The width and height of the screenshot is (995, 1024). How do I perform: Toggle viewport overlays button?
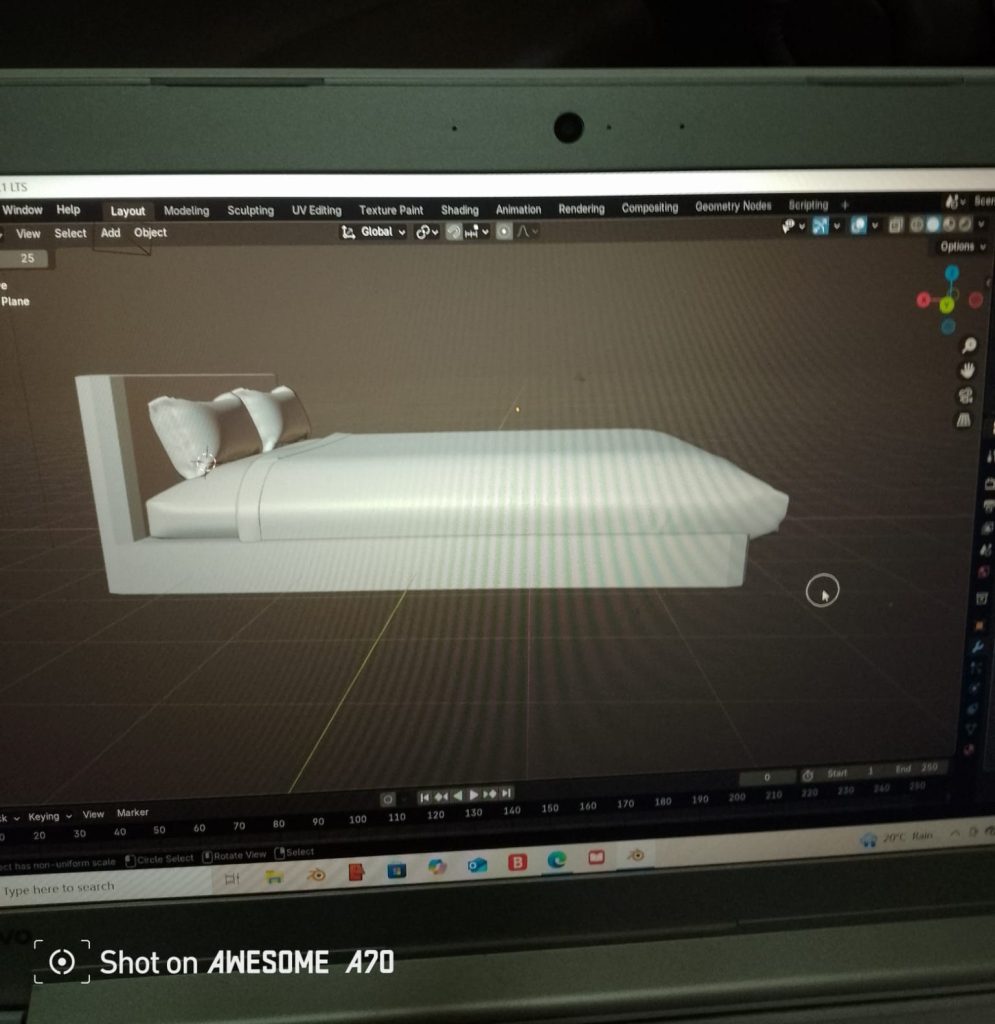pyautogui.click(x=858, y=226)
